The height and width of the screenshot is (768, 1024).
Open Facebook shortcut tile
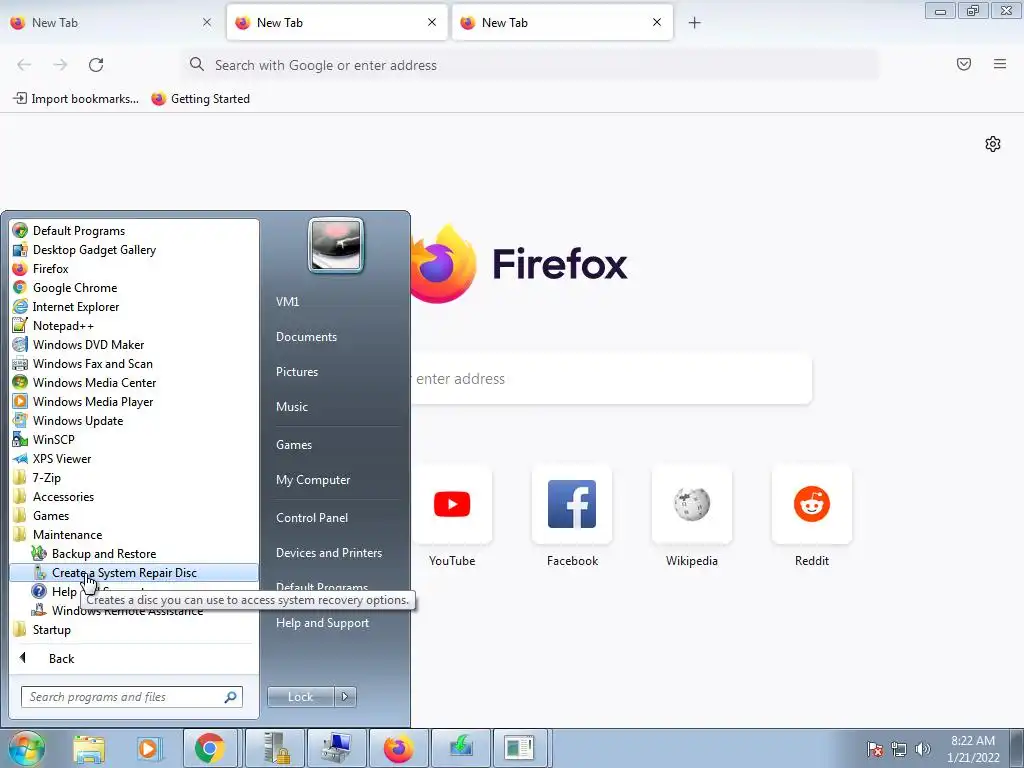tap(572, 504)
